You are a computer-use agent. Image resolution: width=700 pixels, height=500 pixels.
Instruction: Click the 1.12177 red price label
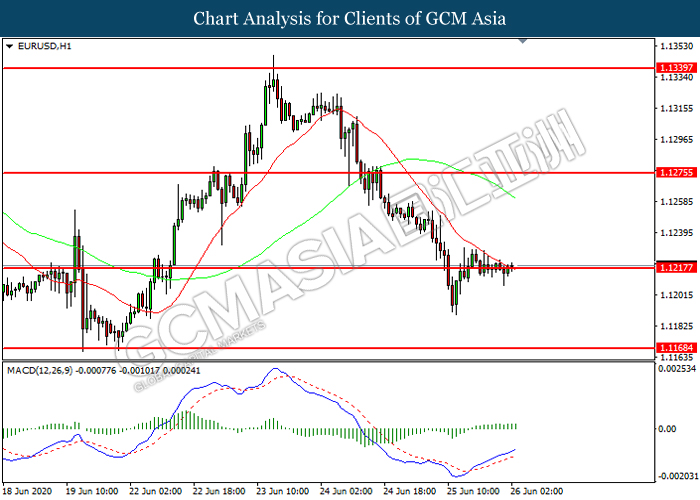pos(676,267)
